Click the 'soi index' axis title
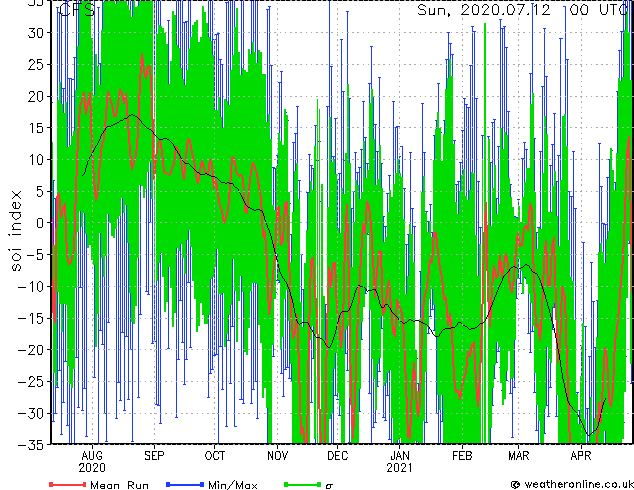 pyautogui.click(x=16, y=231)
